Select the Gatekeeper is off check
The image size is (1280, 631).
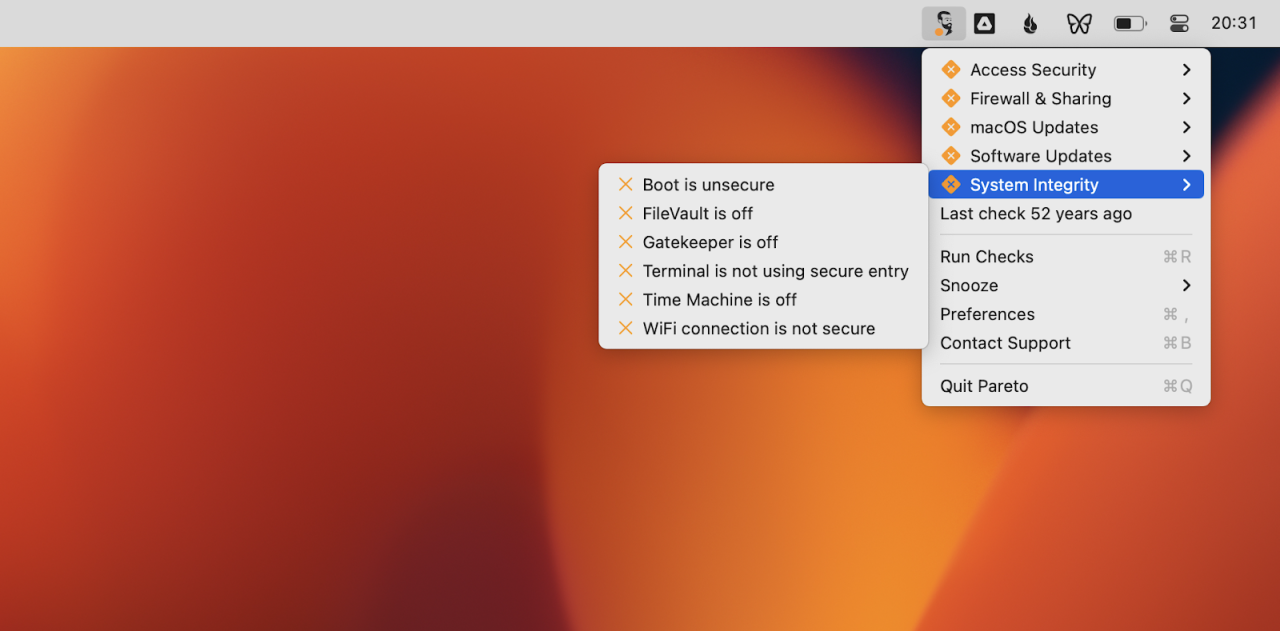click(x=763, y=242)
